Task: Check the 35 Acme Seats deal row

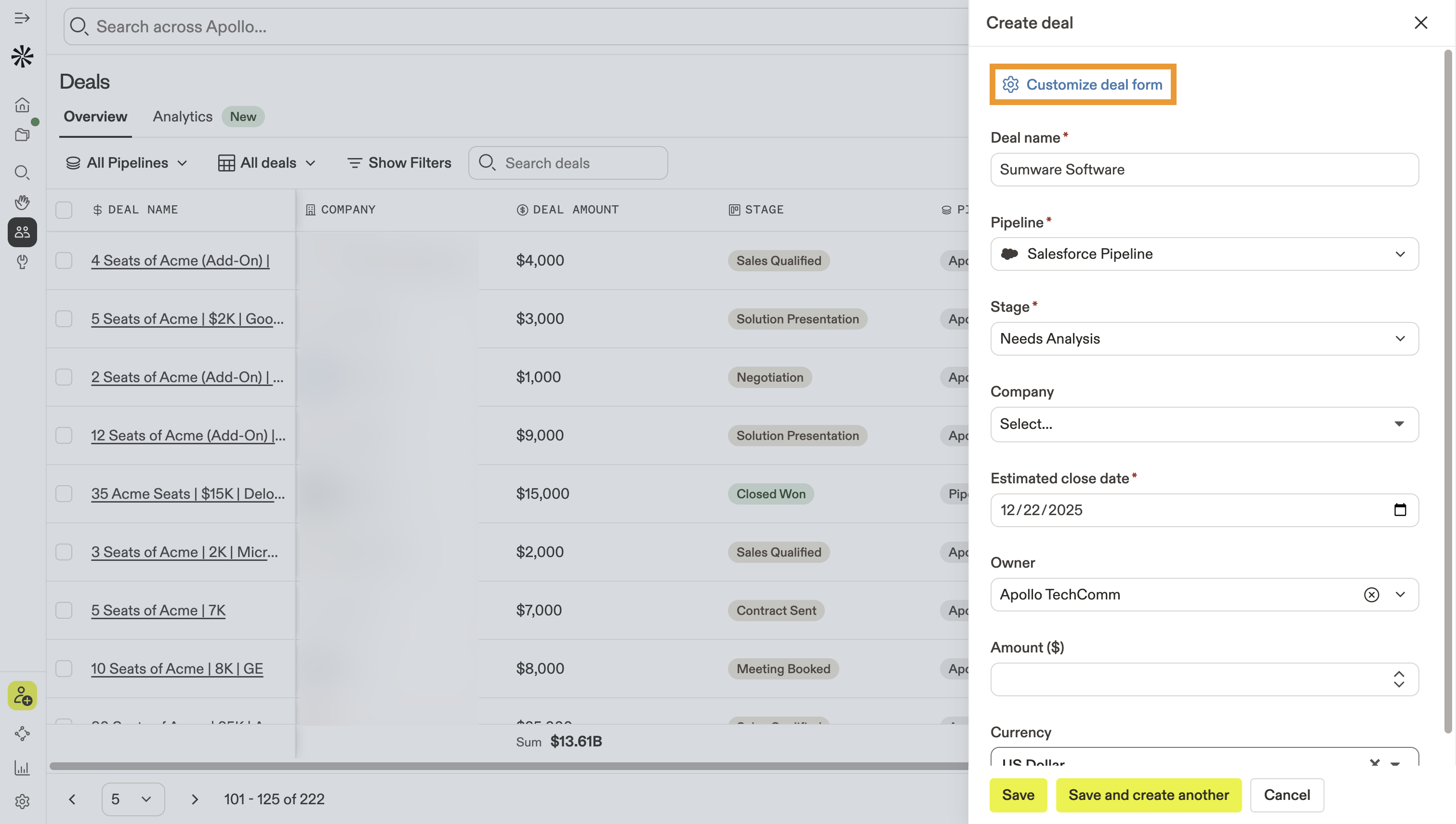Action: [x=64, y=493]
